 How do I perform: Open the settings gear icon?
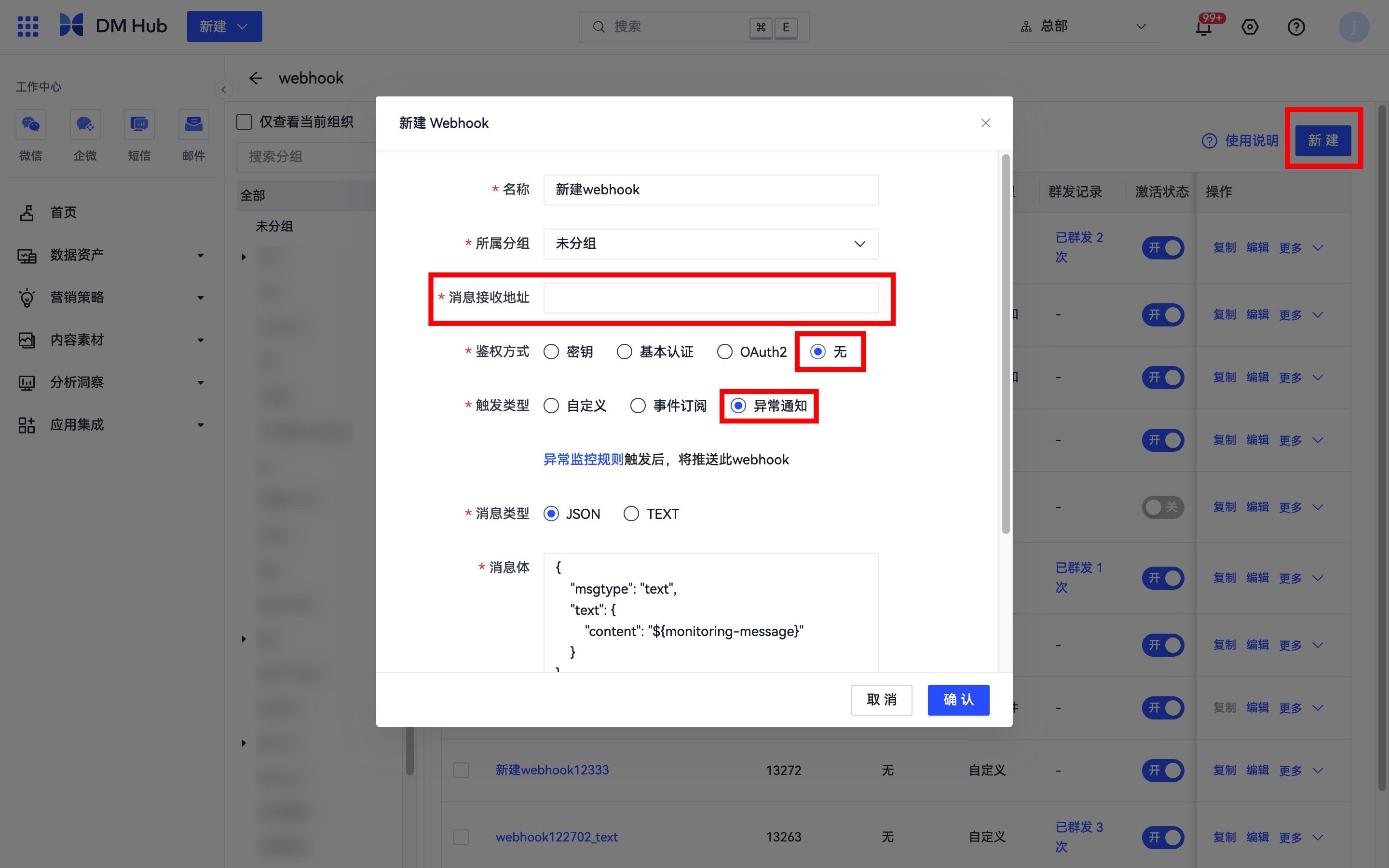[1250, 27]
